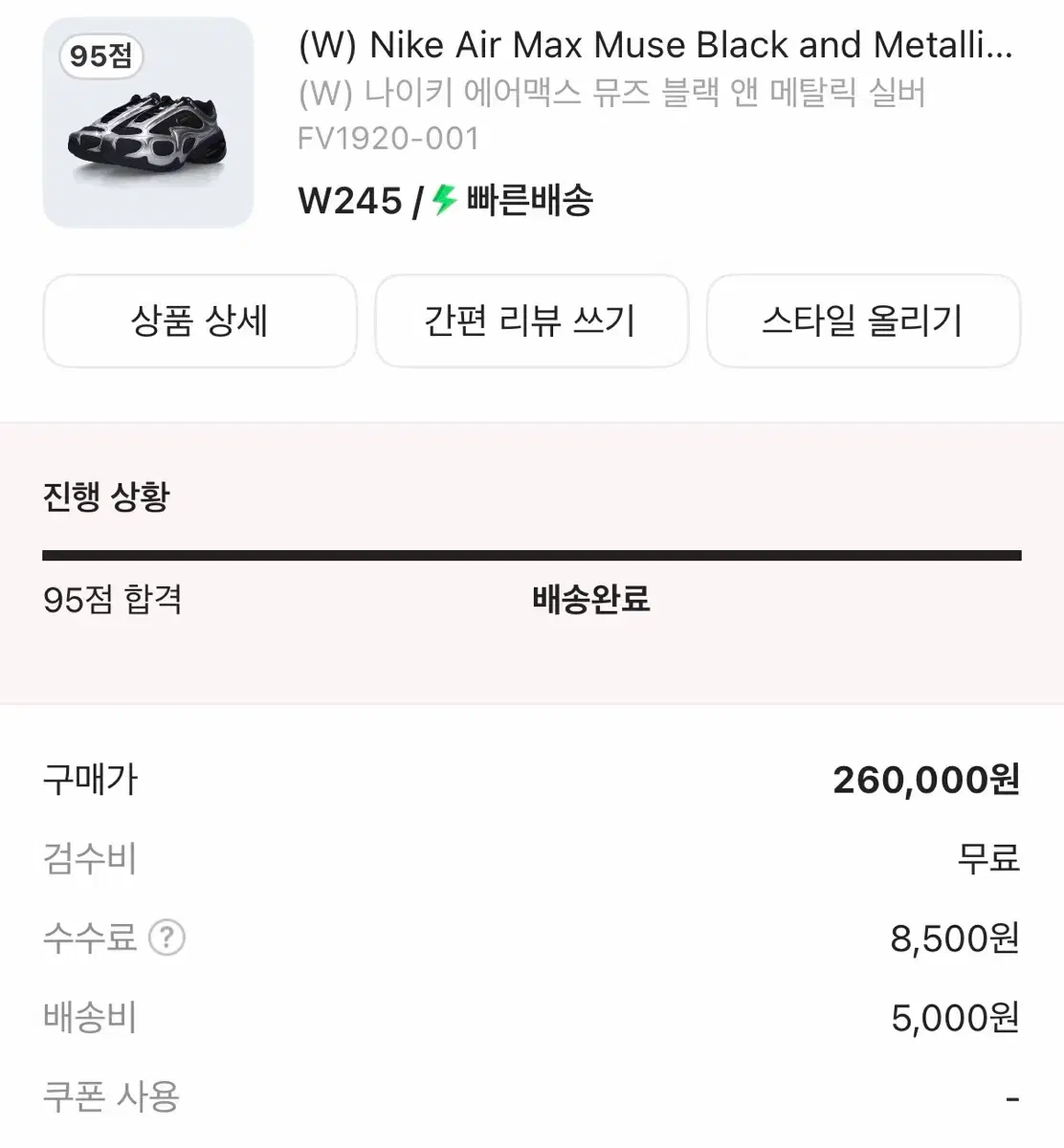Tap the 8,500원 fee amount
The width and height of the screenshot is (1064, 1148).
954,938
